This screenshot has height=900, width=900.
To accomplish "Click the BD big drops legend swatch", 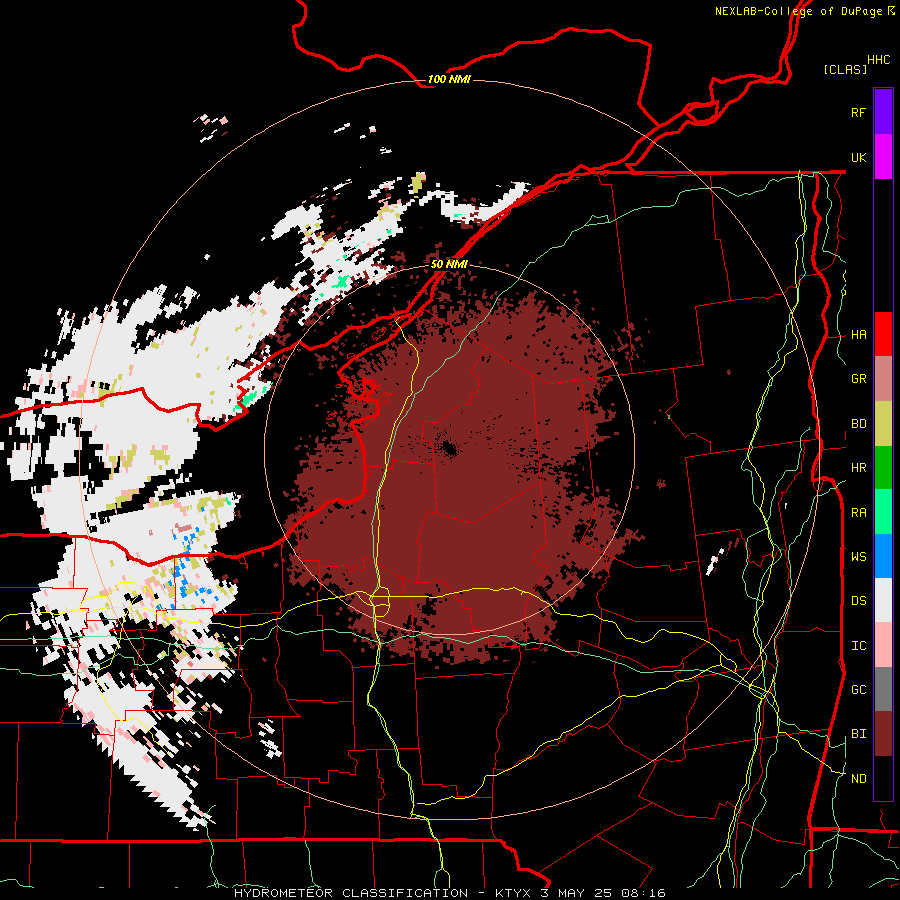I will tap(883, 424).
